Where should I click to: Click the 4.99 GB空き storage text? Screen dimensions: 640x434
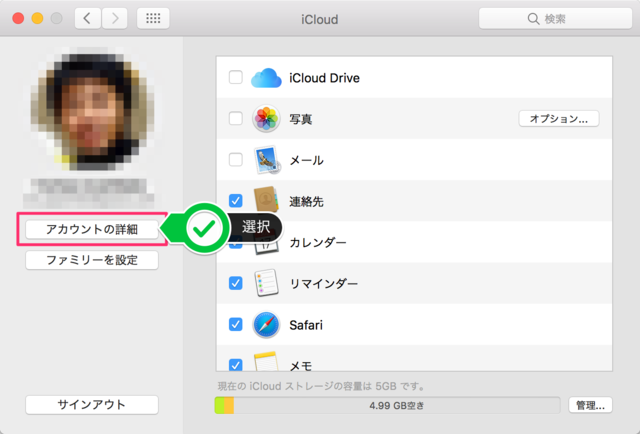click(396, 405)
